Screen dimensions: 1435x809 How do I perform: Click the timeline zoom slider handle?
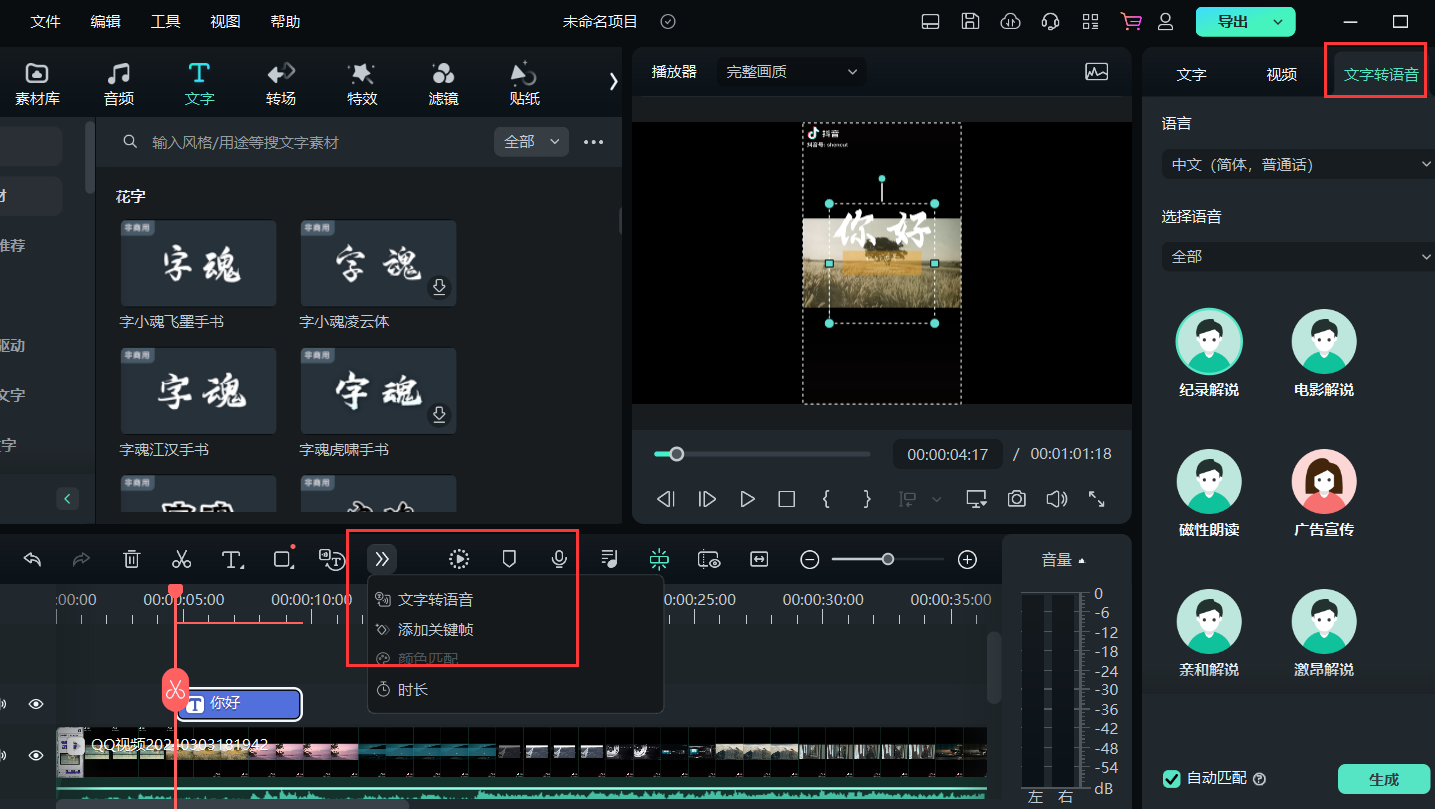coord(887,559)
